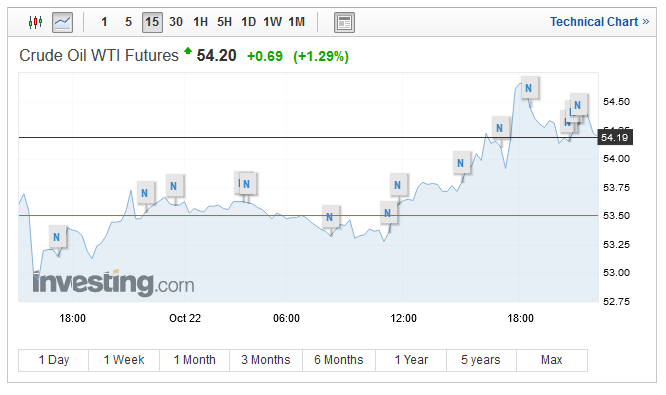The width and height of the screenshot is (666, 395).
Task: Switch to the 1H interval
Action: (200, 22)
